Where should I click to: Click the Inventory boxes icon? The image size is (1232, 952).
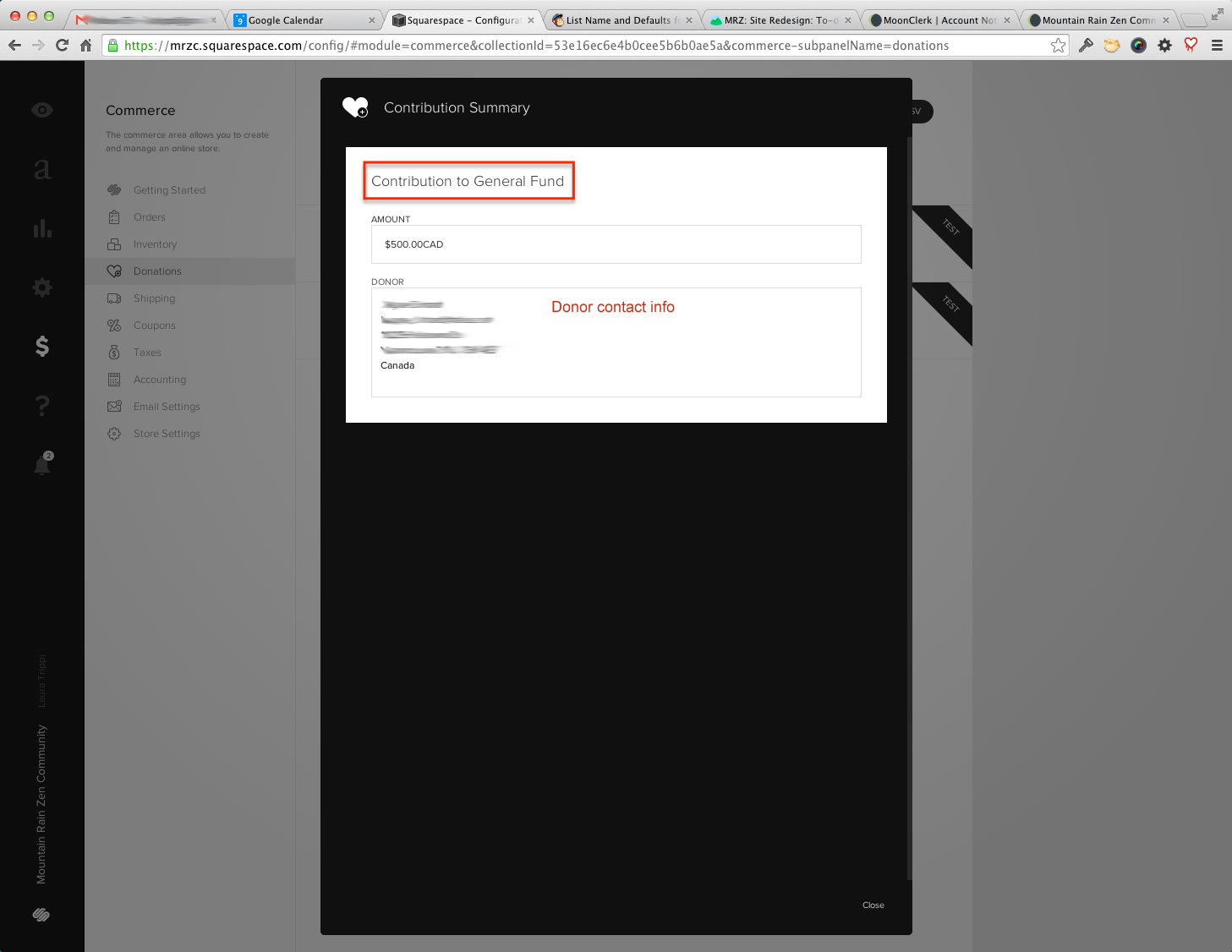pyautogui.click(x=114, y=244)
